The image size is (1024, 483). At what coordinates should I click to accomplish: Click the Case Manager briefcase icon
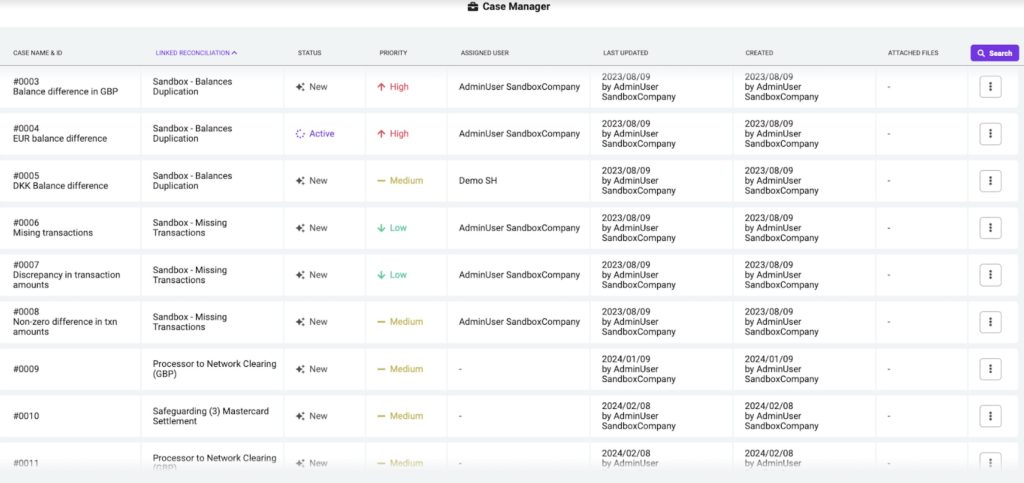(x=473, y=7)
